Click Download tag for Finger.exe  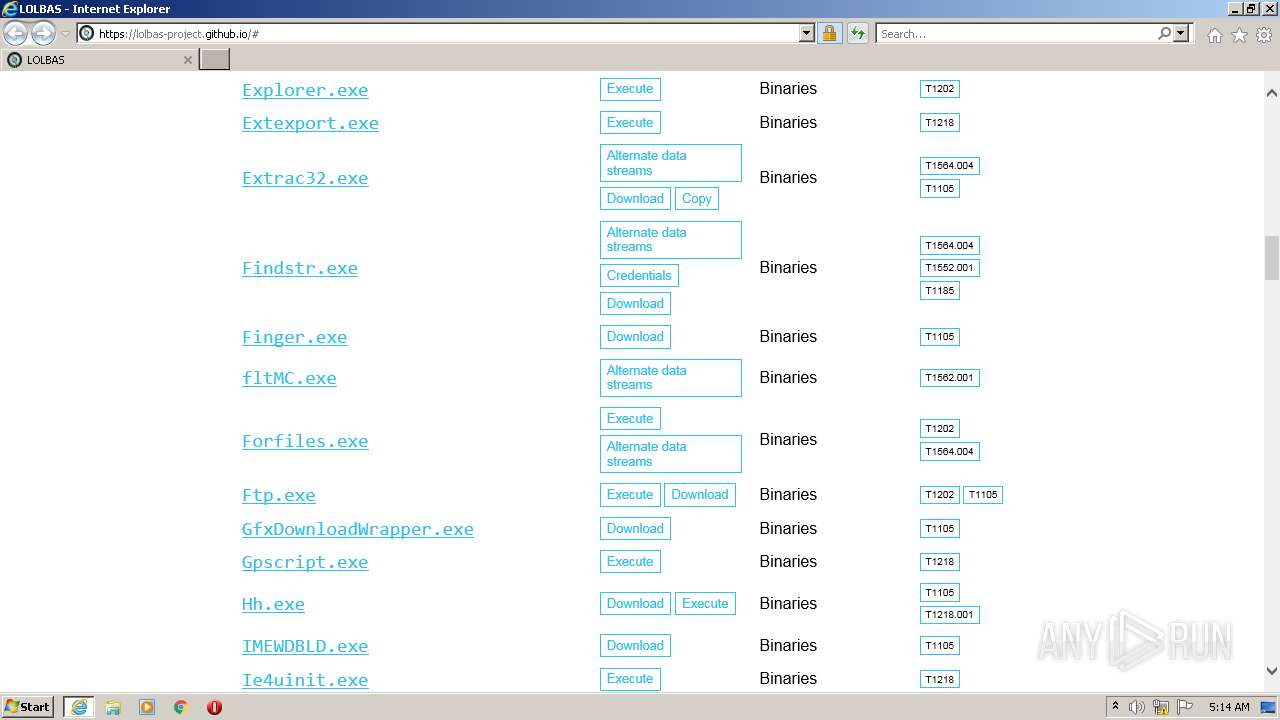pos(635,337)
